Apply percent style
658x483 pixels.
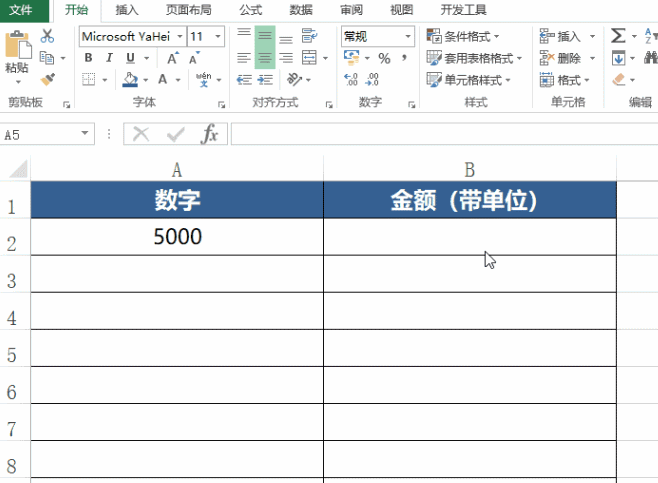tap(384, 58)
